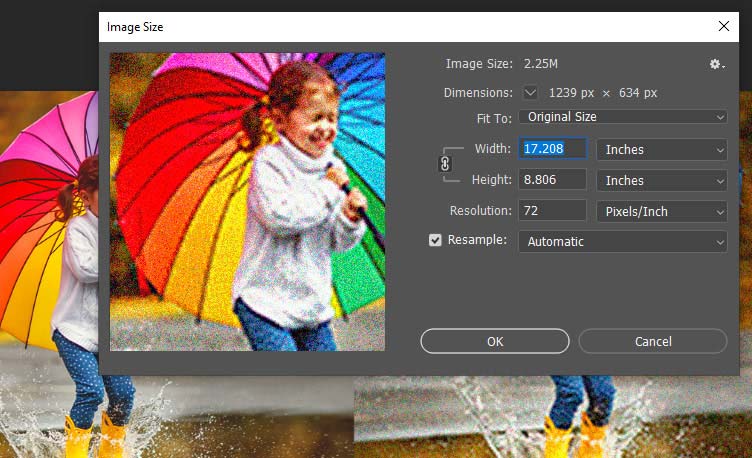Open the Fit To preset dropdown
The width and height of the screenshot is (752, 458).
point(622,117)
